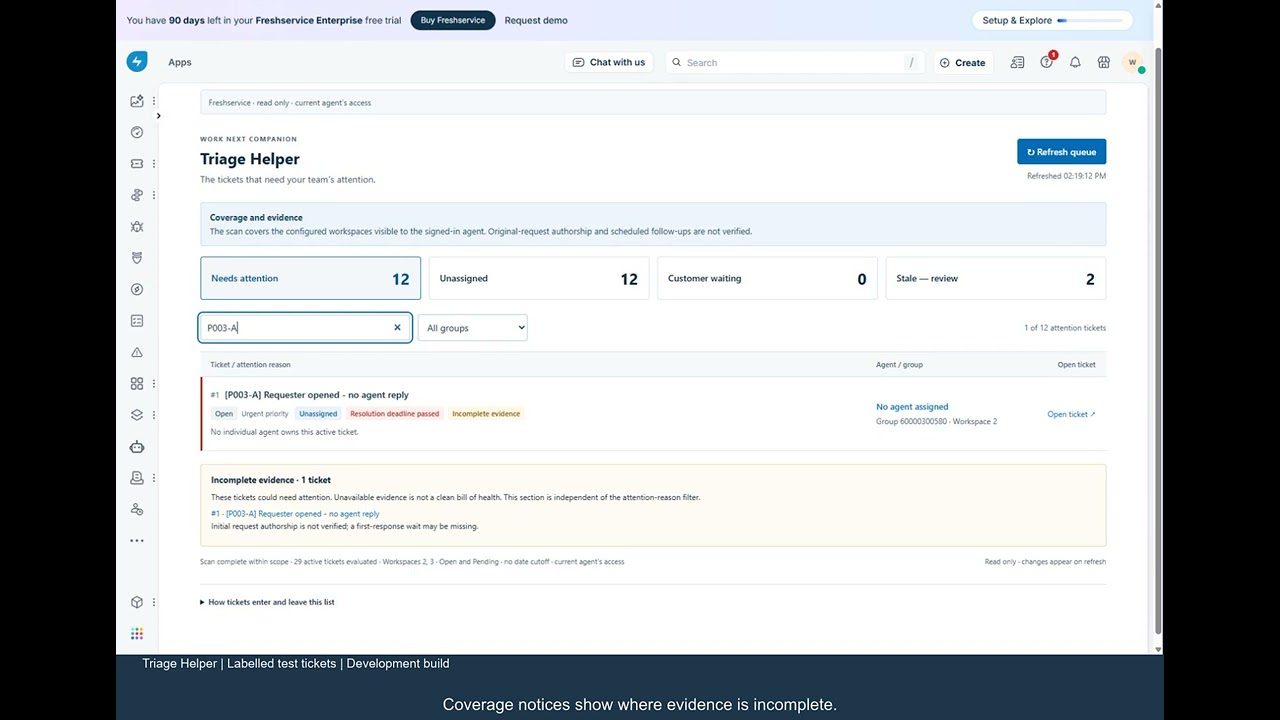The height and width of the screenshot is (720, 1280).
Task: Open the marketplace storefront icon
Action: (x=1104, y=62)
